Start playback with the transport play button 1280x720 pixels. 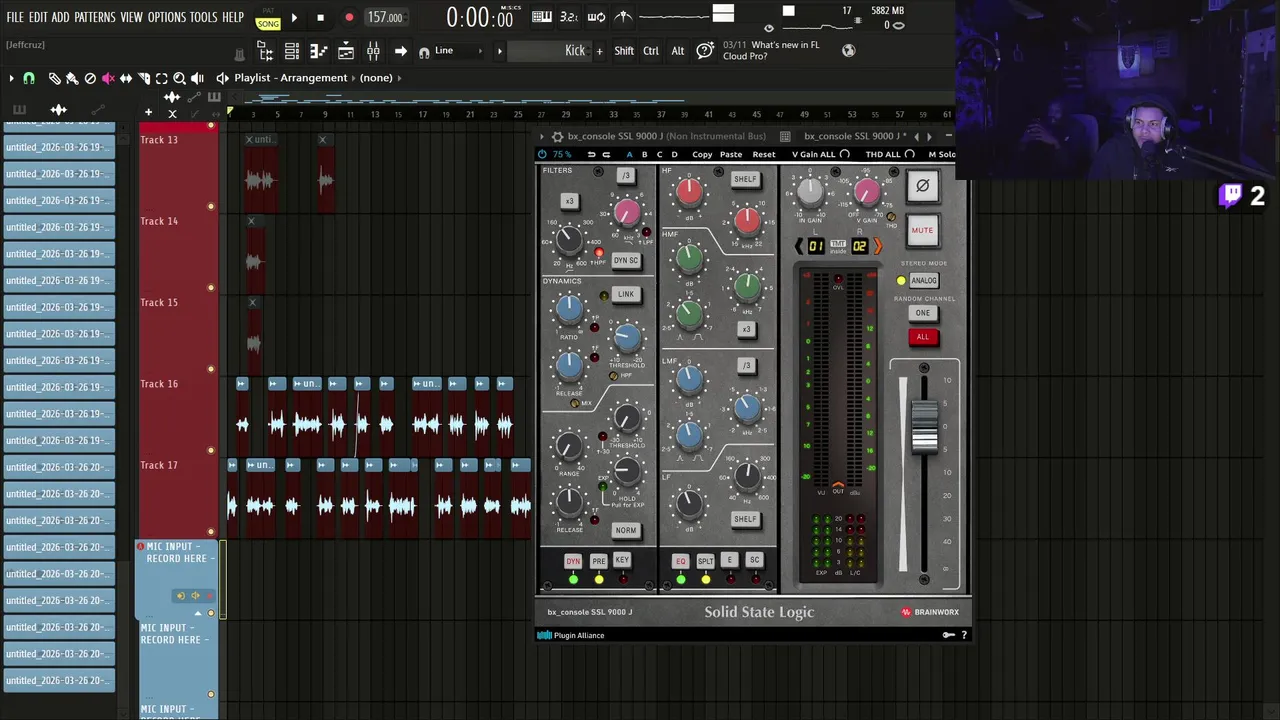click(x=294, y=17)
